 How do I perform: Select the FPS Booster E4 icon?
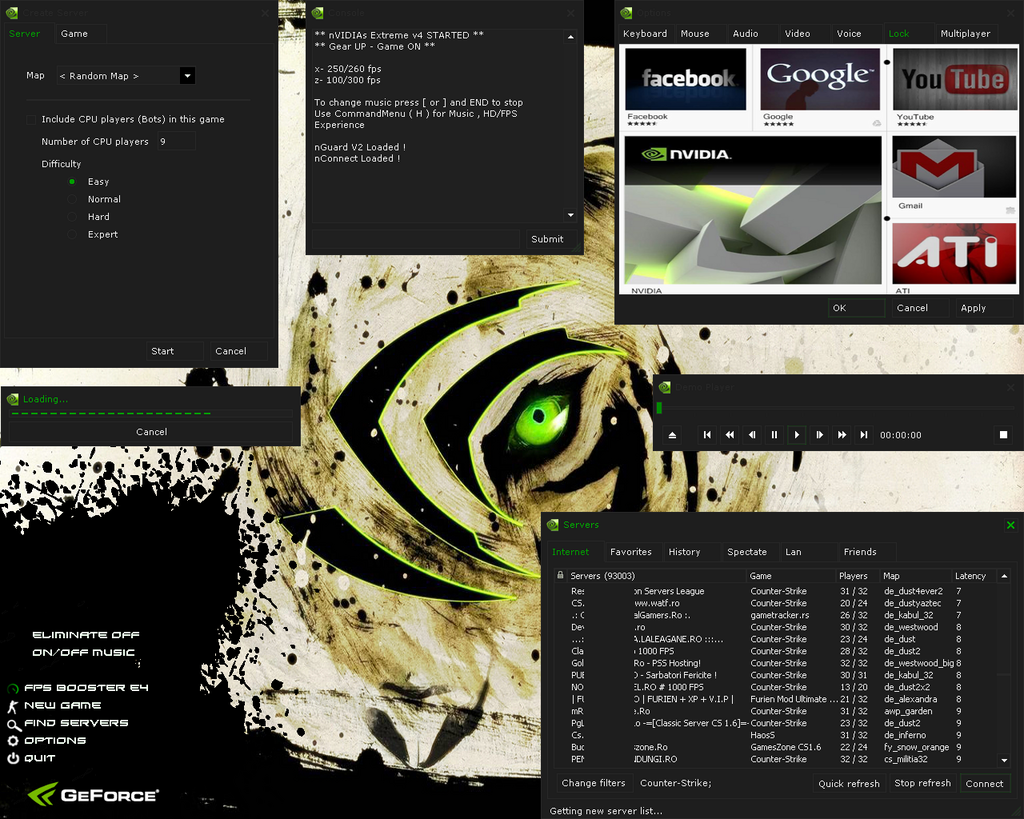click(x=12, y=689)
